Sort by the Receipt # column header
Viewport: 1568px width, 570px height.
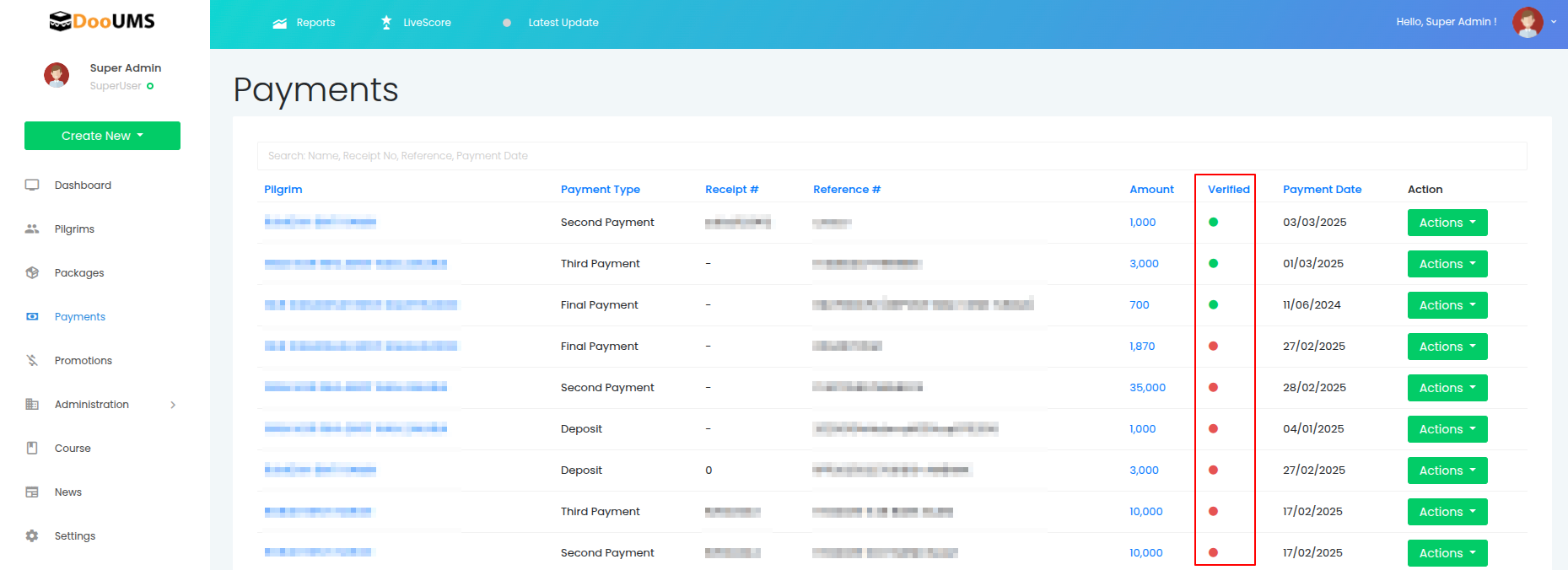(x=732, y=190)
